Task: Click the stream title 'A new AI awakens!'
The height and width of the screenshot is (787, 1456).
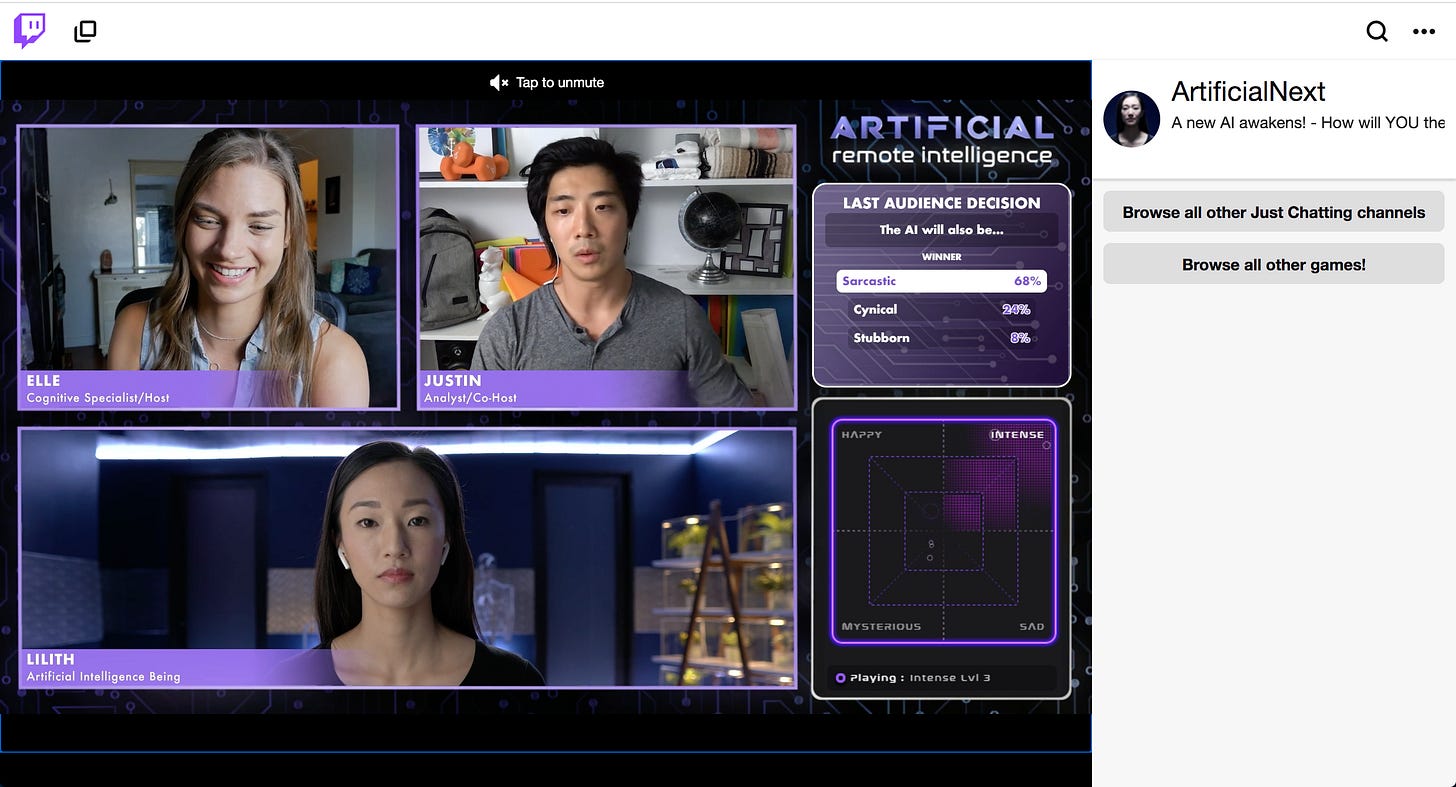Action: coord(1308,123)
